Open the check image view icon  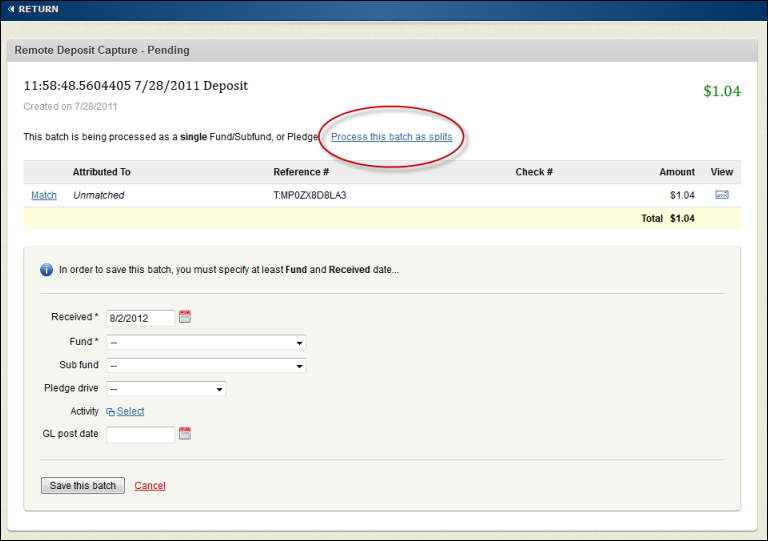point(721,195)
